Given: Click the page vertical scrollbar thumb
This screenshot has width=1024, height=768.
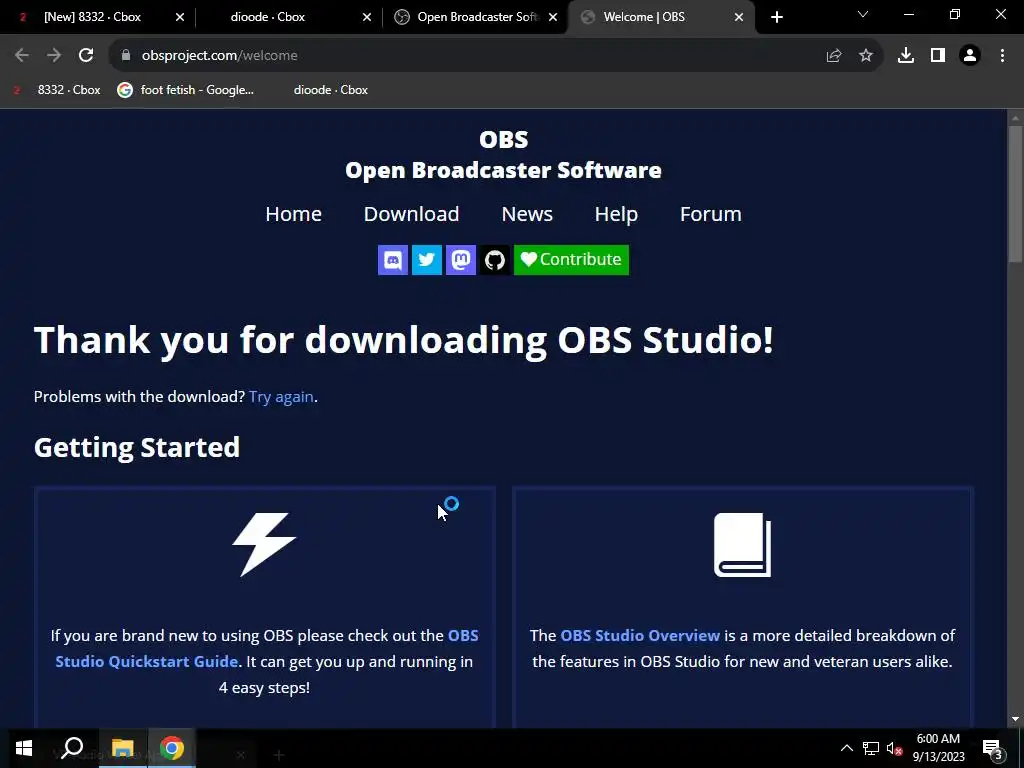Looking at the screenshot, I should pos(1015,193).
